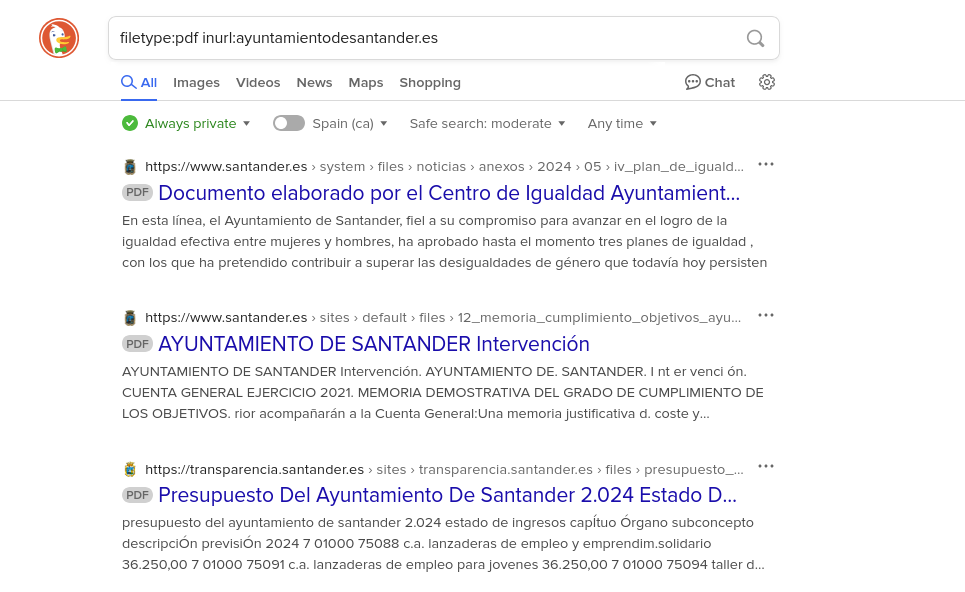
Task: Click the santander.es 12_memoria_cumplimiento URL
Action: (x=443, y=318)
